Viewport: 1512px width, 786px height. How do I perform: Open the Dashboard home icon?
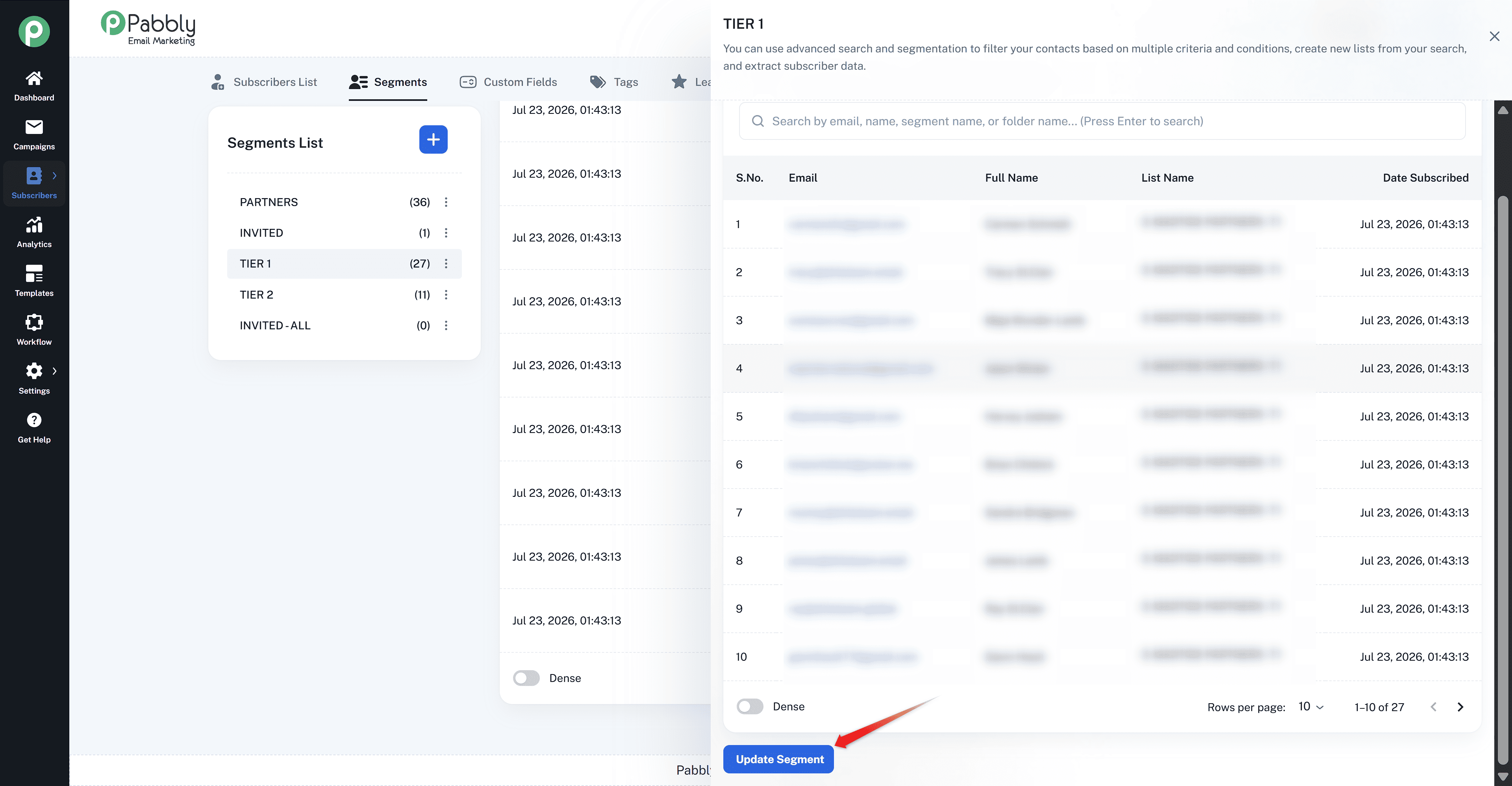[34, 78]
